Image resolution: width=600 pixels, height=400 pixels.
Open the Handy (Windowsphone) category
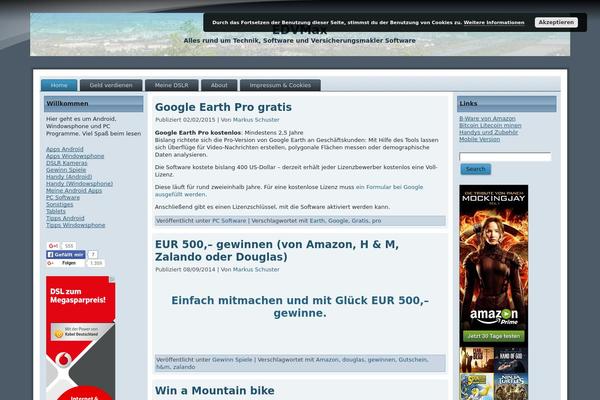79,184
